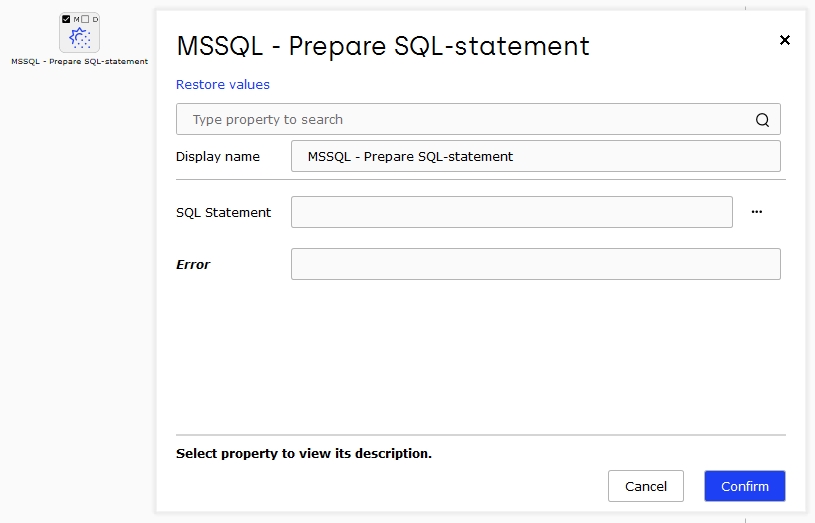Check the D checkbox on the activity node
Image resolution: width=815 pixels, height=523 pixels.
(85, 19)
